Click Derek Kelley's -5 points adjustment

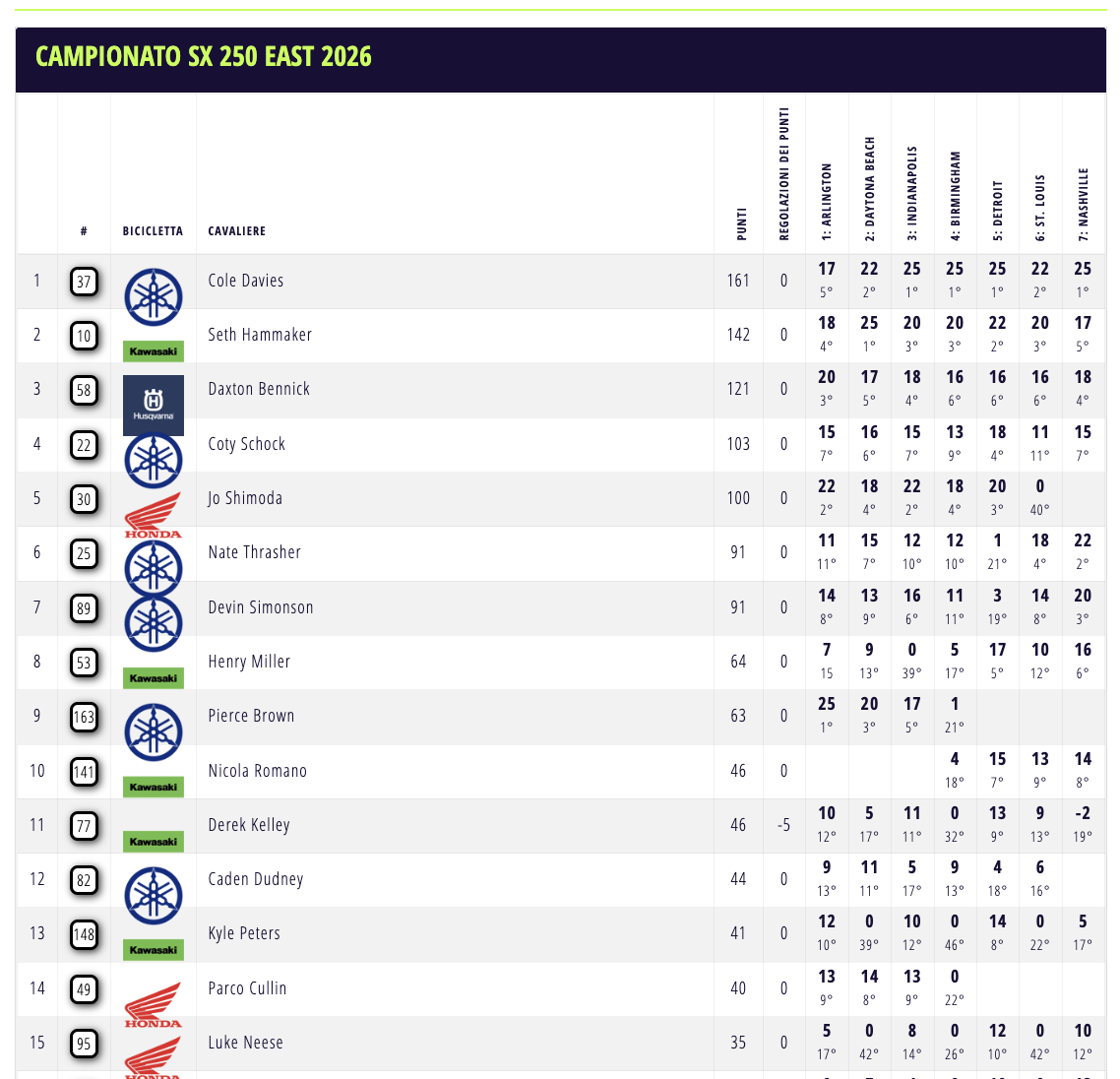(783, 825)
